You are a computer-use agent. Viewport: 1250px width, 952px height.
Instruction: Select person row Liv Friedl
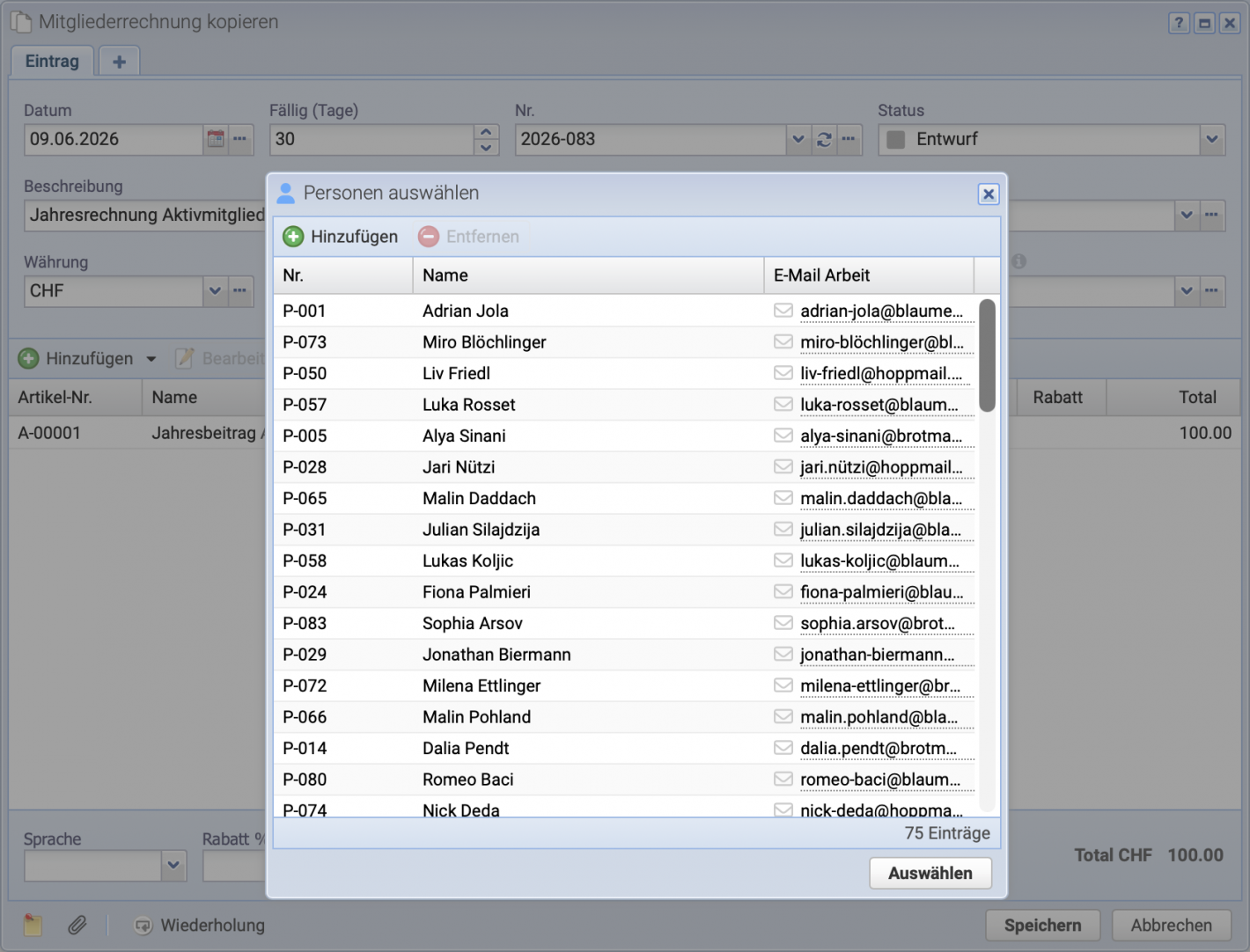tap(624, 373)
